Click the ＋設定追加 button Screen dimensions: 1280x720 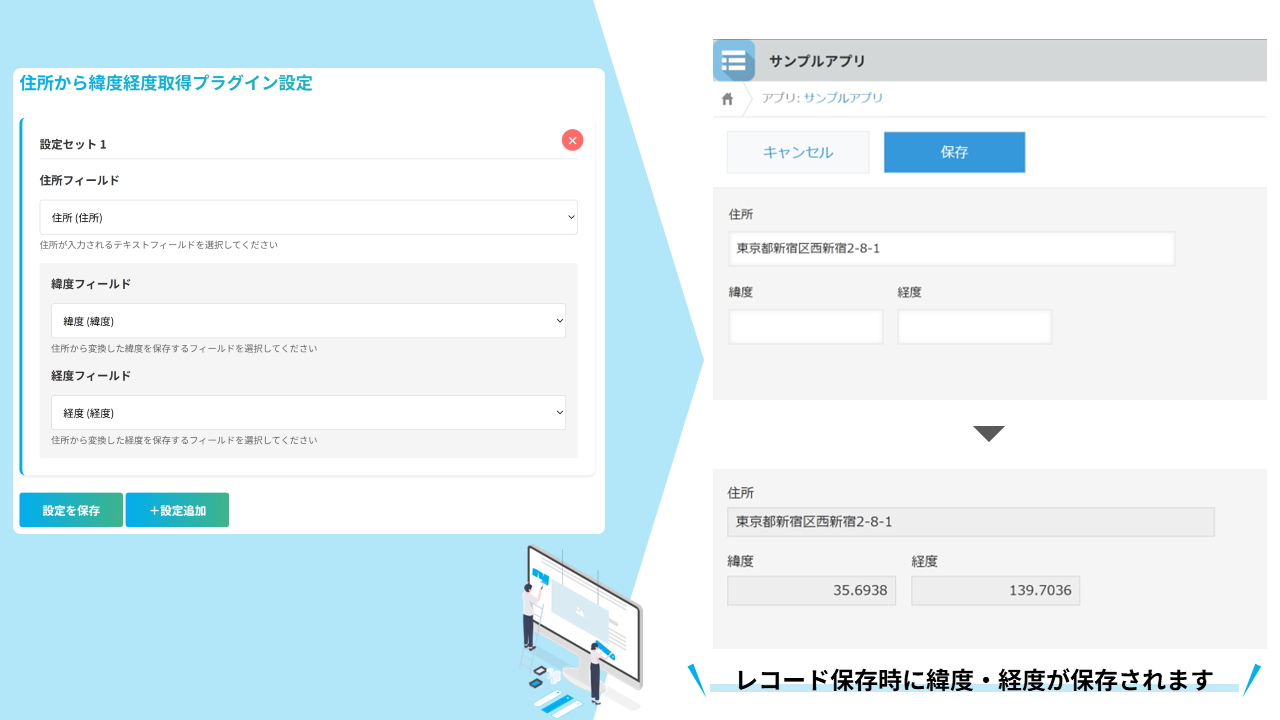coord(177,509)
